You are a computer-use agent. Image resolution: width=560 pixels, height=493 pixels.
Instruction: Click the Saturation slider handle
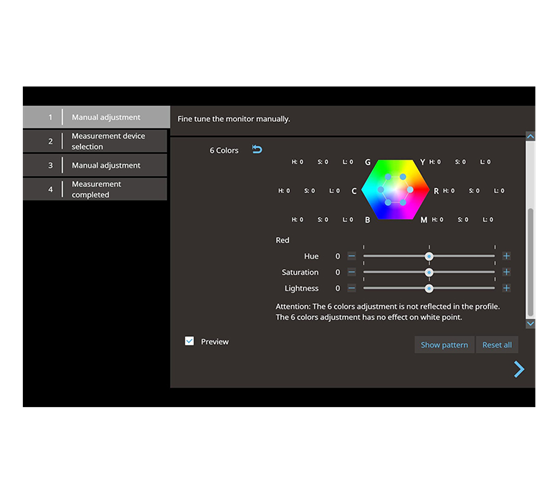429,272
